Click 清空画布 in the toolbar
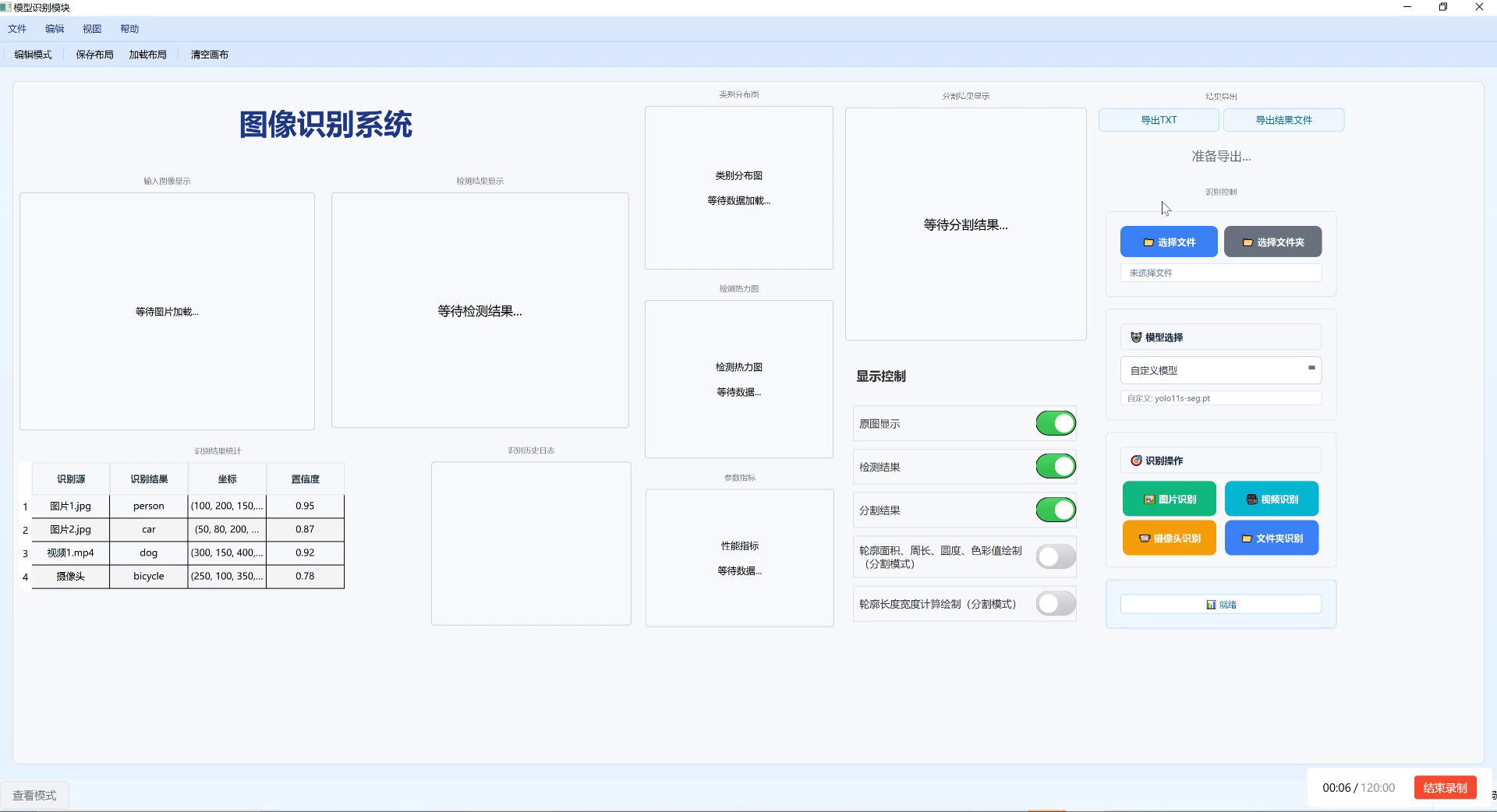 208,55
